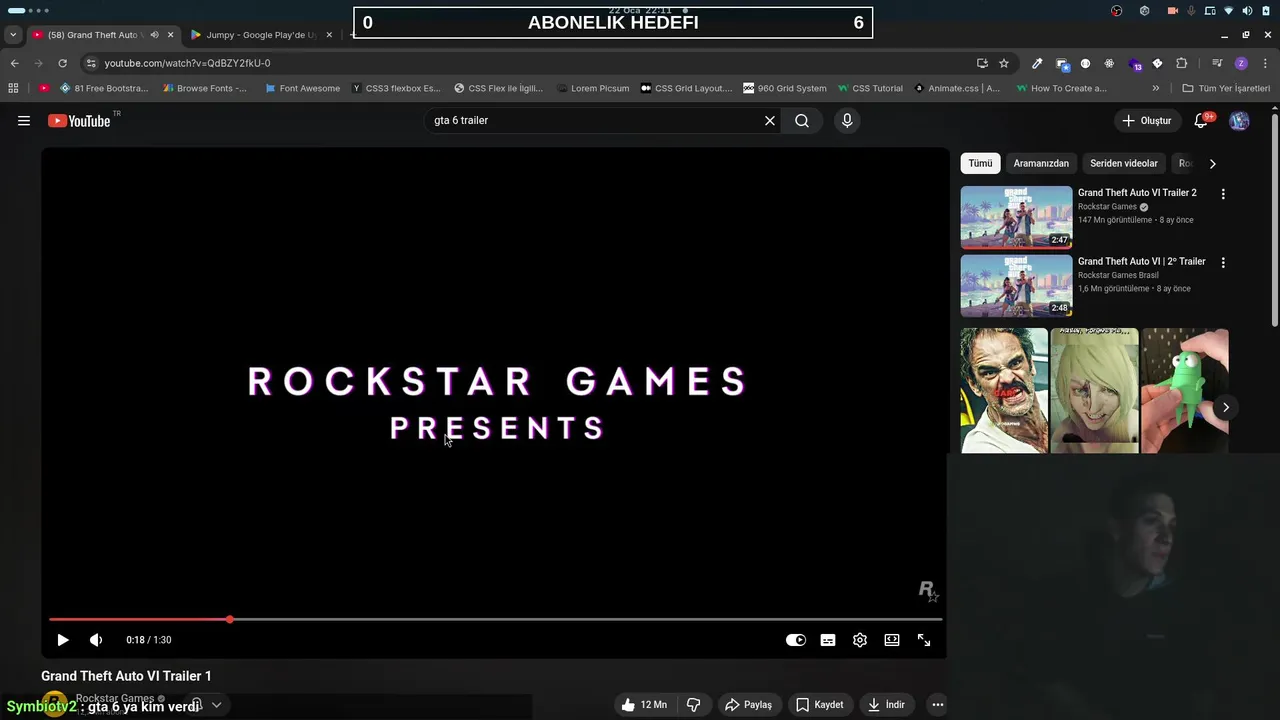Viewport: 1280px width, 720px height.
Task: Download the video with İndir
Action: click(x=886, y=705)
